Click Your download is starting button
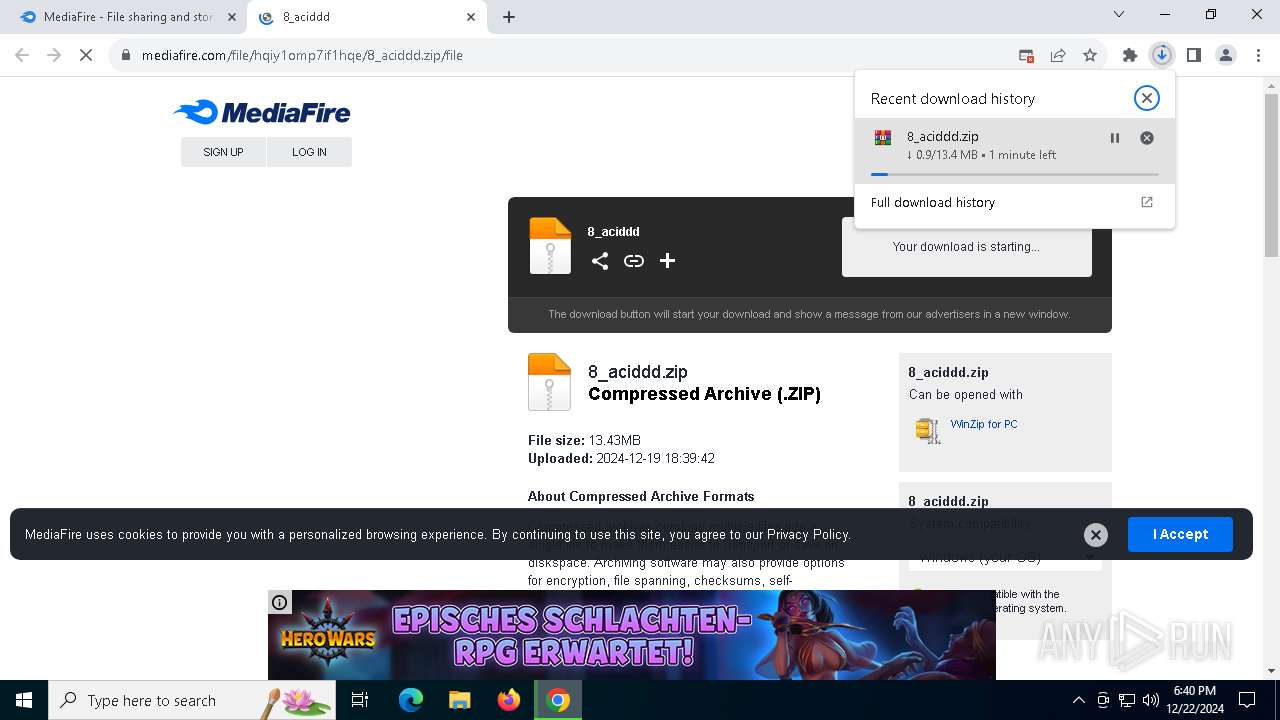 [x=966, y=247]
